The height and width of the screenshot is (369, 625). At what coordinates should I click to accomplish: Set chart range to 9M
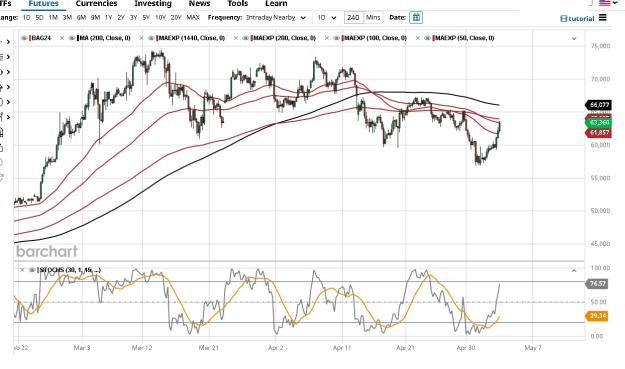(x=95, y=18)
